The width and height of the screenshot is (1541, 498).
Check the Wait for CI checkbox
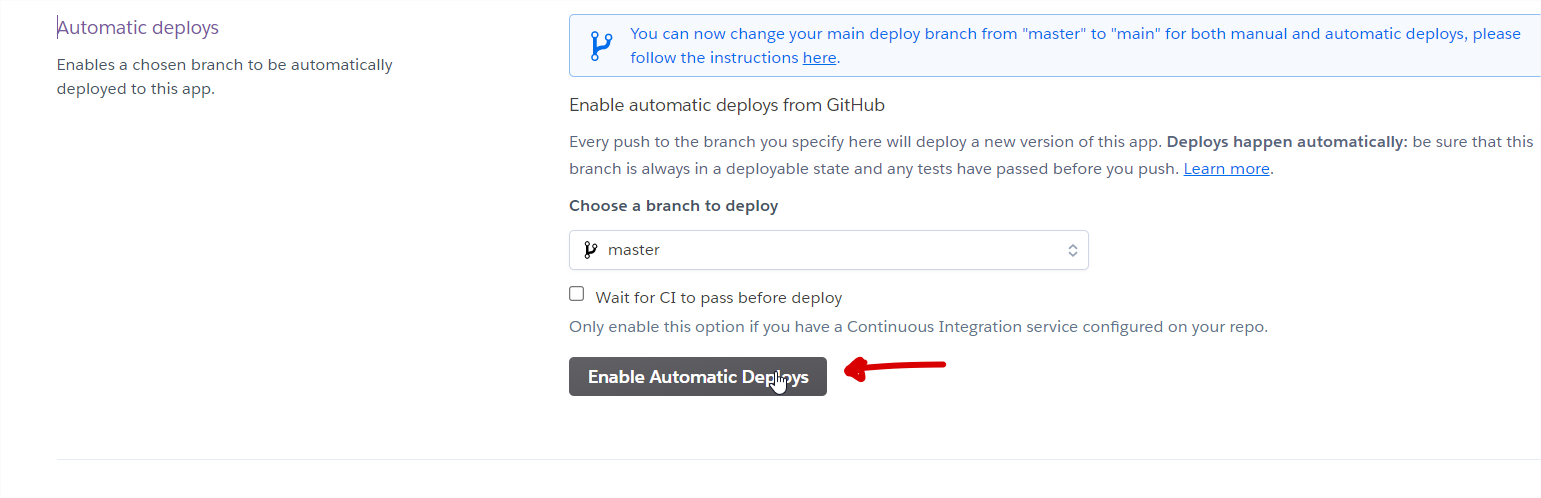pyautogui.click(x=576, y=294)
